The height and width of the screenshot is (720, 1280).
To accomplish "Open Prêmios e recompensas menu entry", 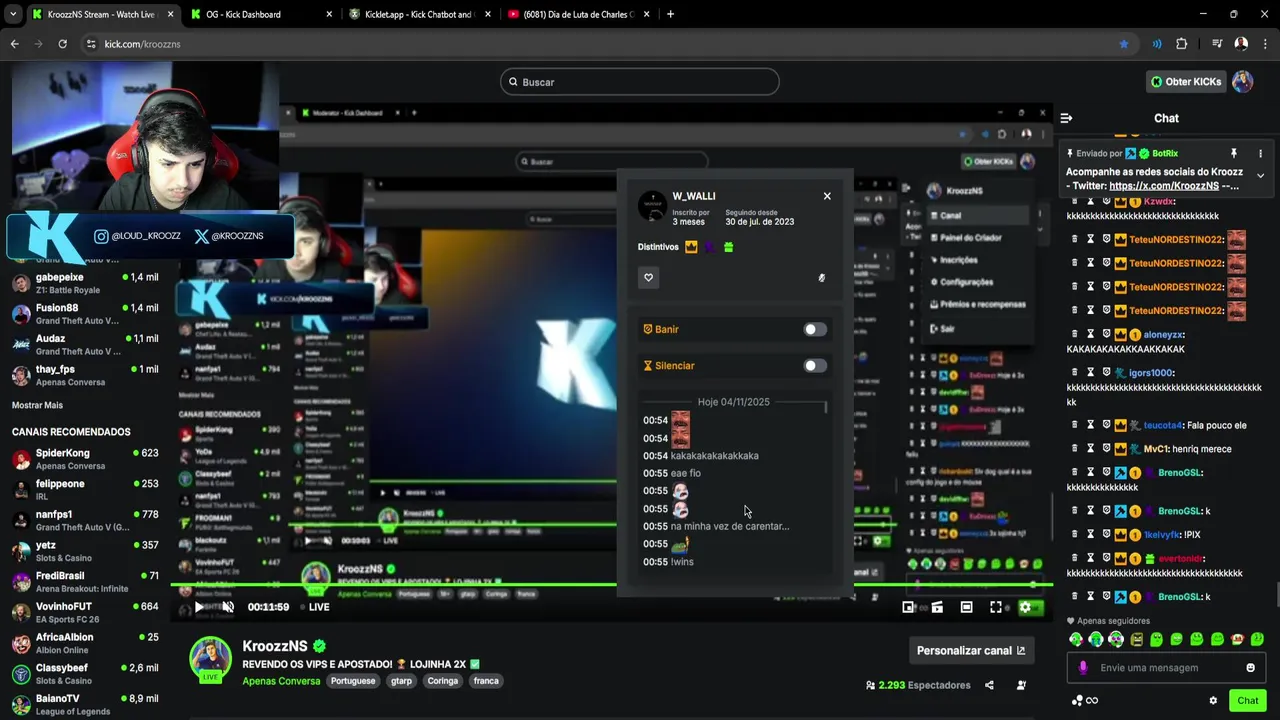I will click(x=977, y=304).
